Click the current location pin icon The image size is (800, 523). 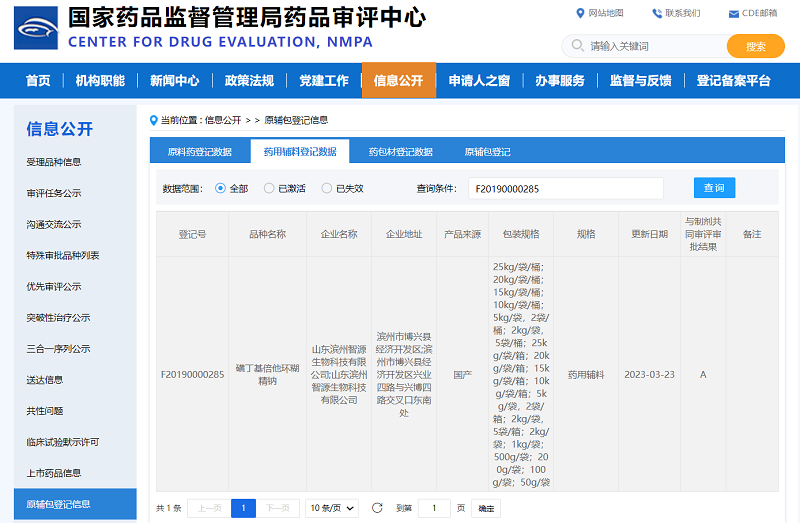153,120
